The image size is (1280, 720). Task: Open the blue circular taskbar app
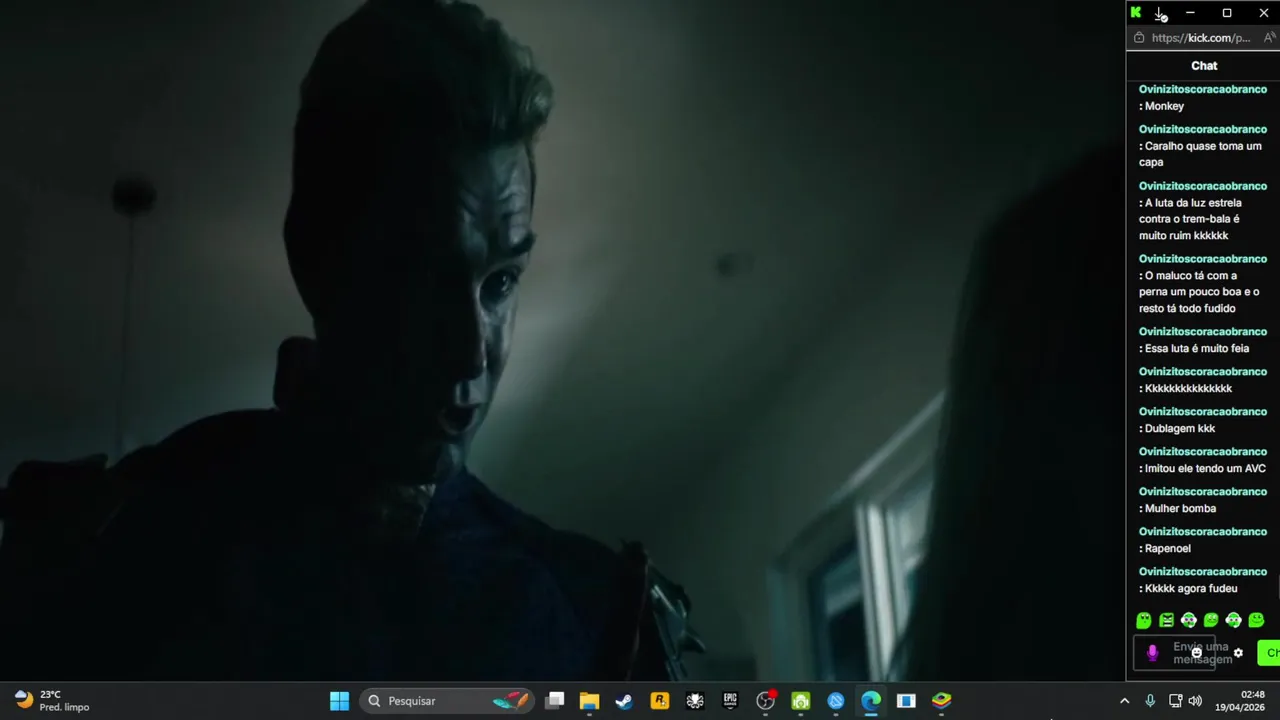(835, 701)
